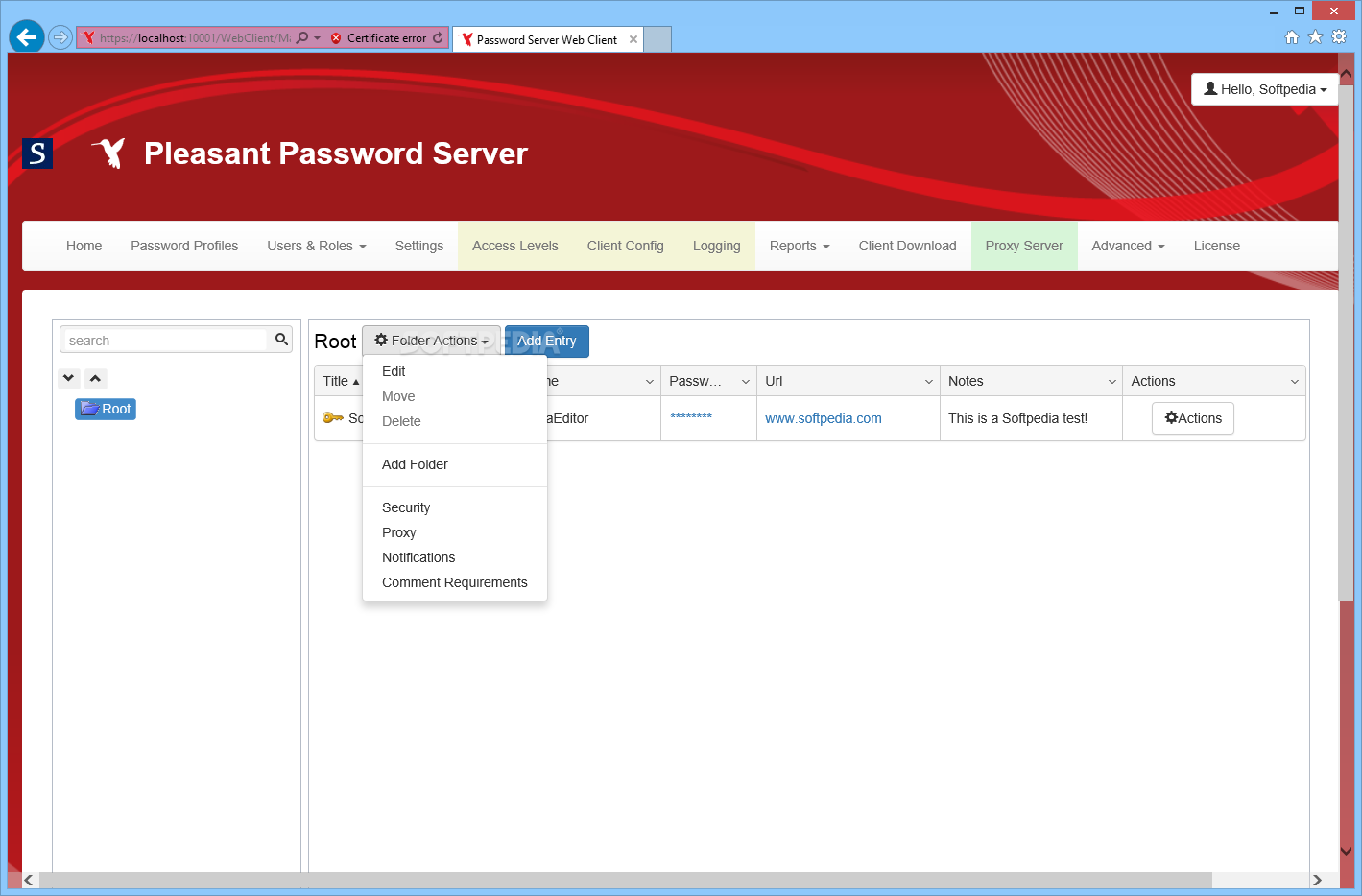
Task: Click the Softpedia S logo icon
Action: click(x=37, y=153)
